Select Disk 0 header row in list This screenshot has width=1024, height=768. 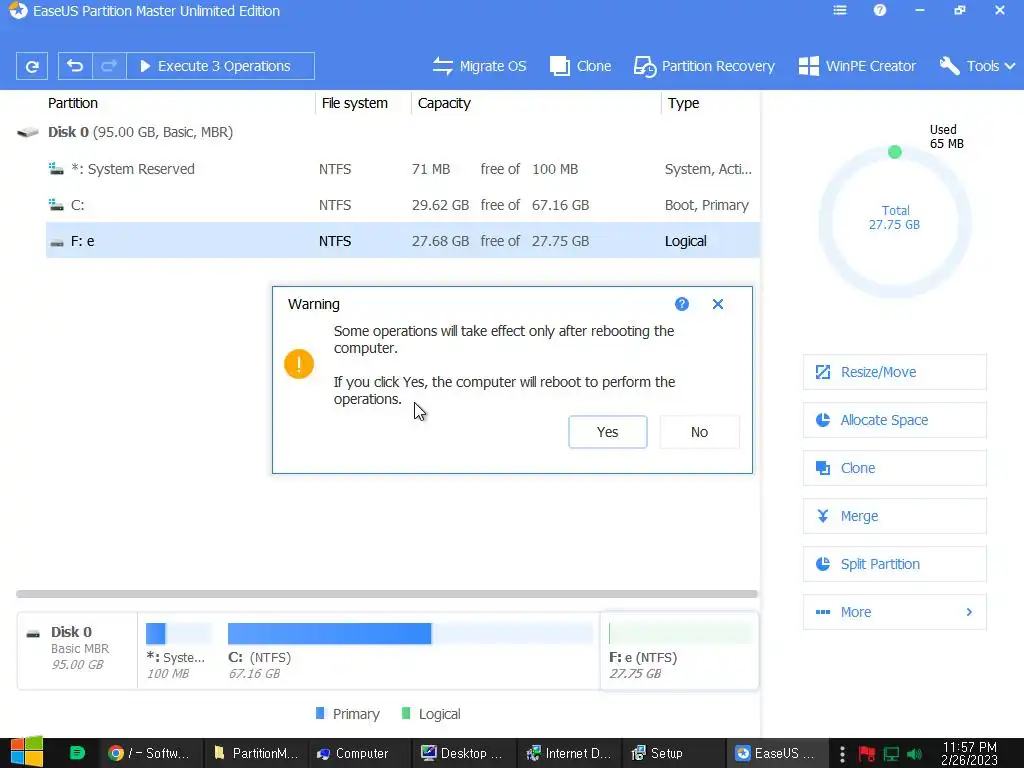[x=387, y=132]
